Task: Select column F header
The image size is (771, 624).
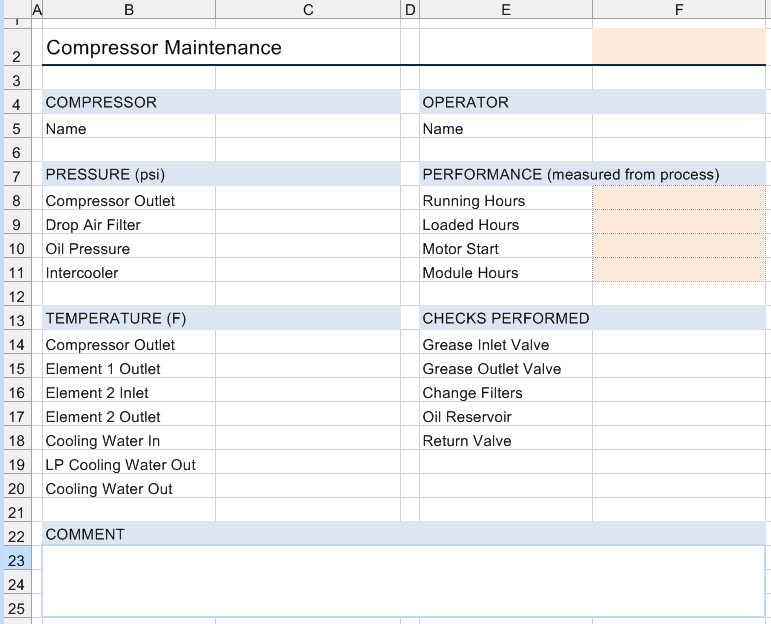Action: click(x=679, y=9)
